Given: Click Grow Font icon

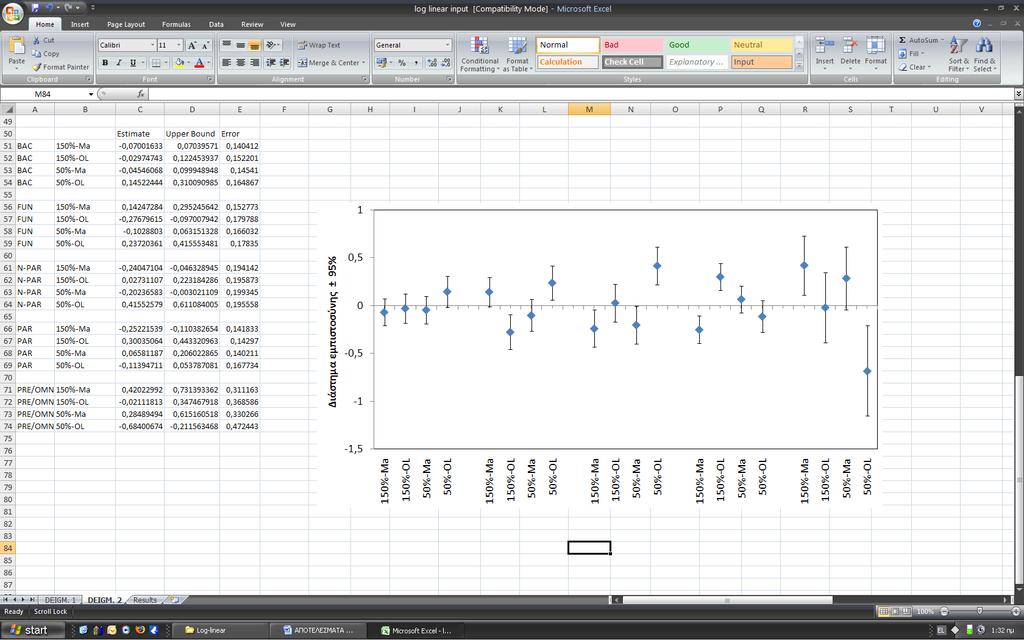Looking at the screenshot, I should coord(191,45).
